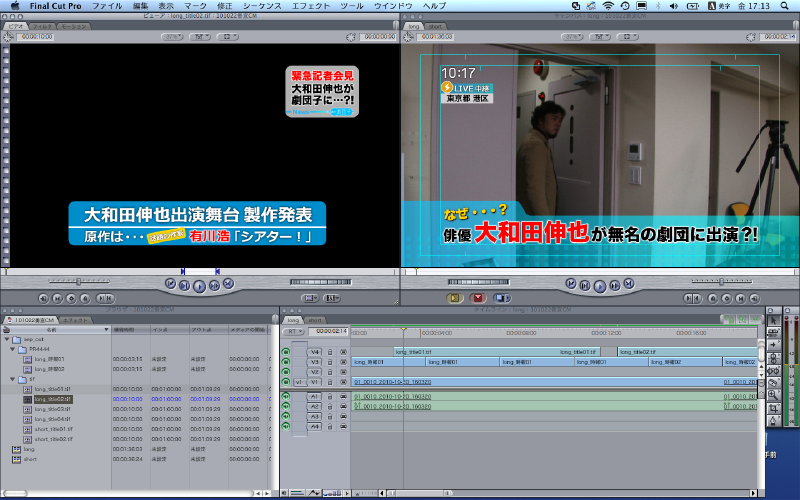Collapse the aep_out folder
This screenshot has height=500, width=800.
(7, 338)
